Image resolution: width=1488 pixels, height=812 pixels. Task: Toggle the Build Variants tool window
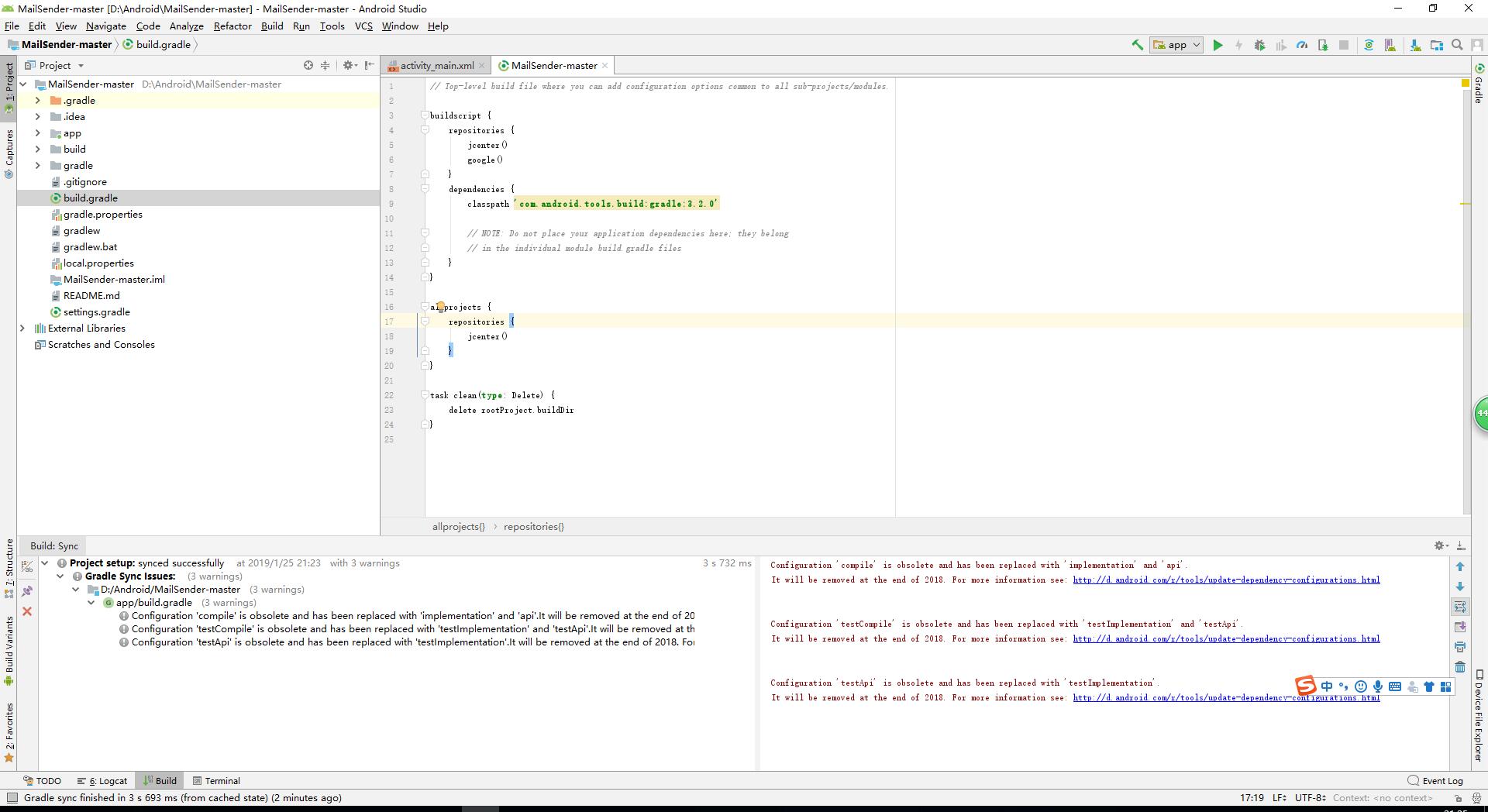9,650
